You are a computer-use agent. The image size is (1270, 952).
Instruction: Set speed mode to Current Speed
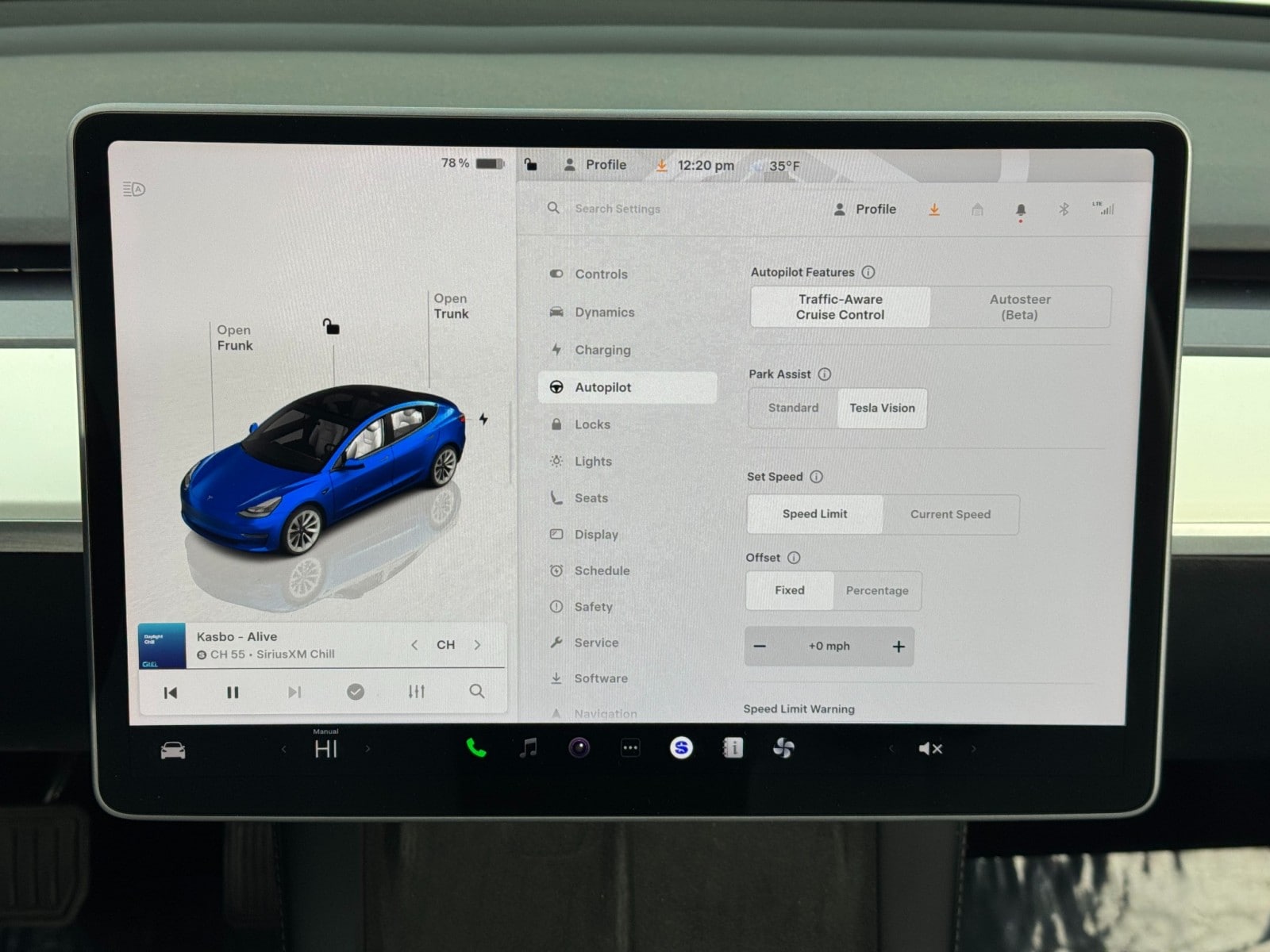[950, 514]
